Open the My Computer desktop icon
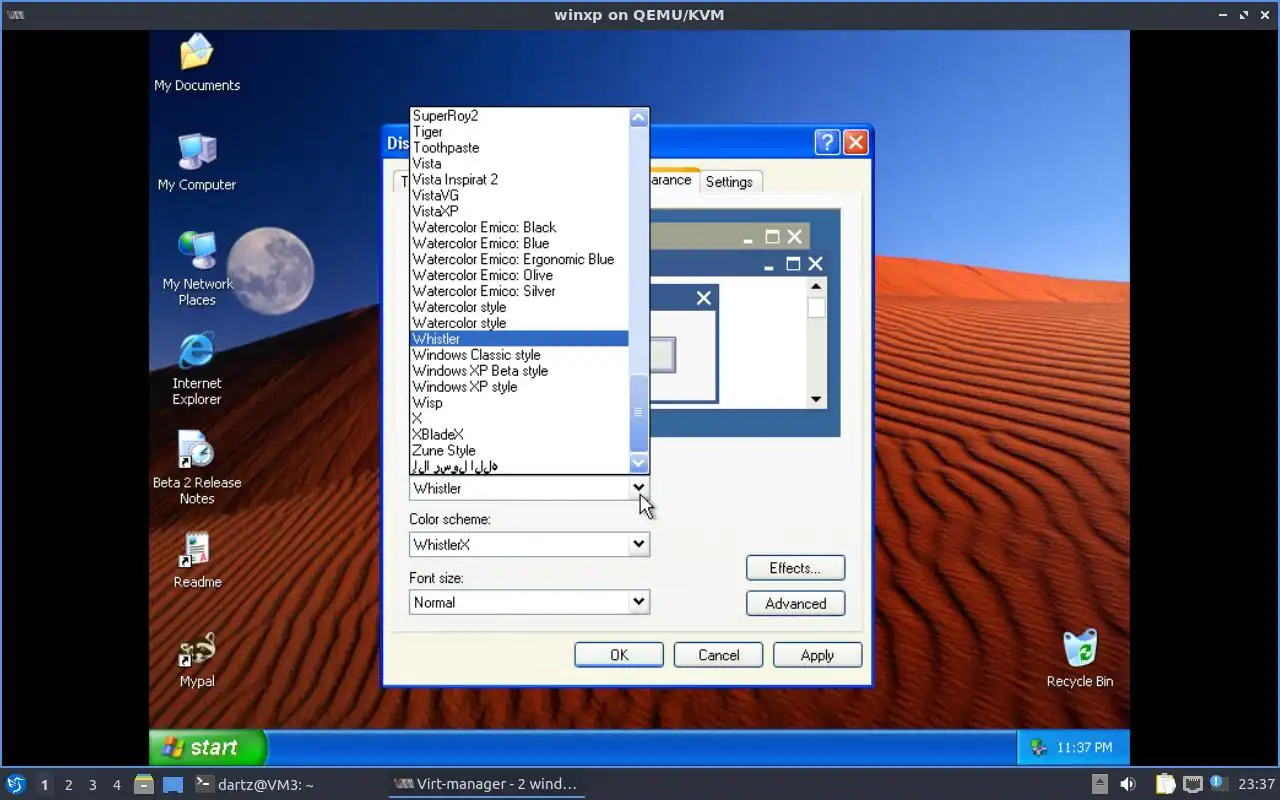This screenshot has height=800, width=1280. (197, 161)
